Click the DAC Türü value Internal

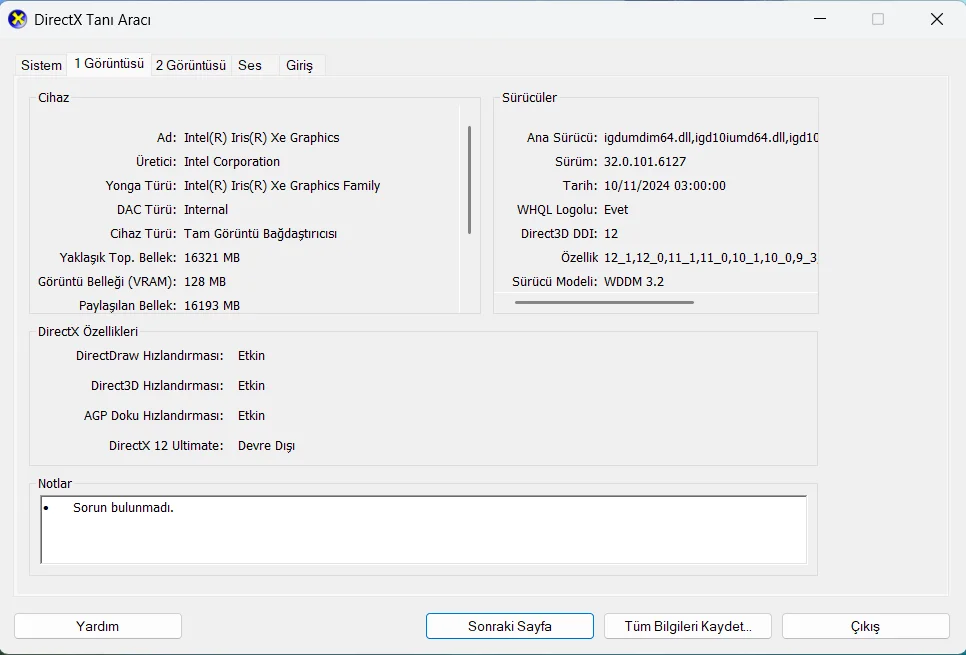coord(206,210)
